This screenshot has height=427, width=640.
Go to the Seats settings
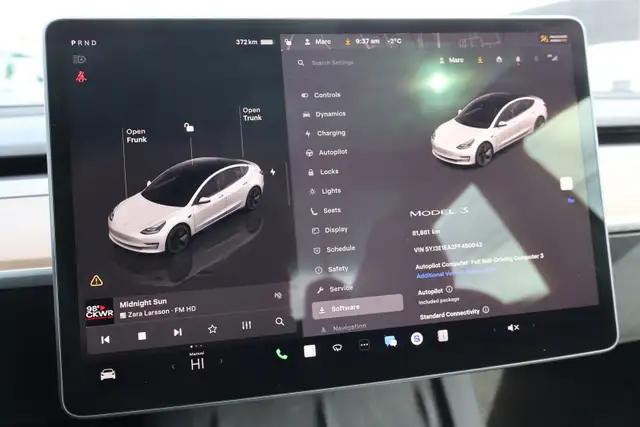[326, 211]
